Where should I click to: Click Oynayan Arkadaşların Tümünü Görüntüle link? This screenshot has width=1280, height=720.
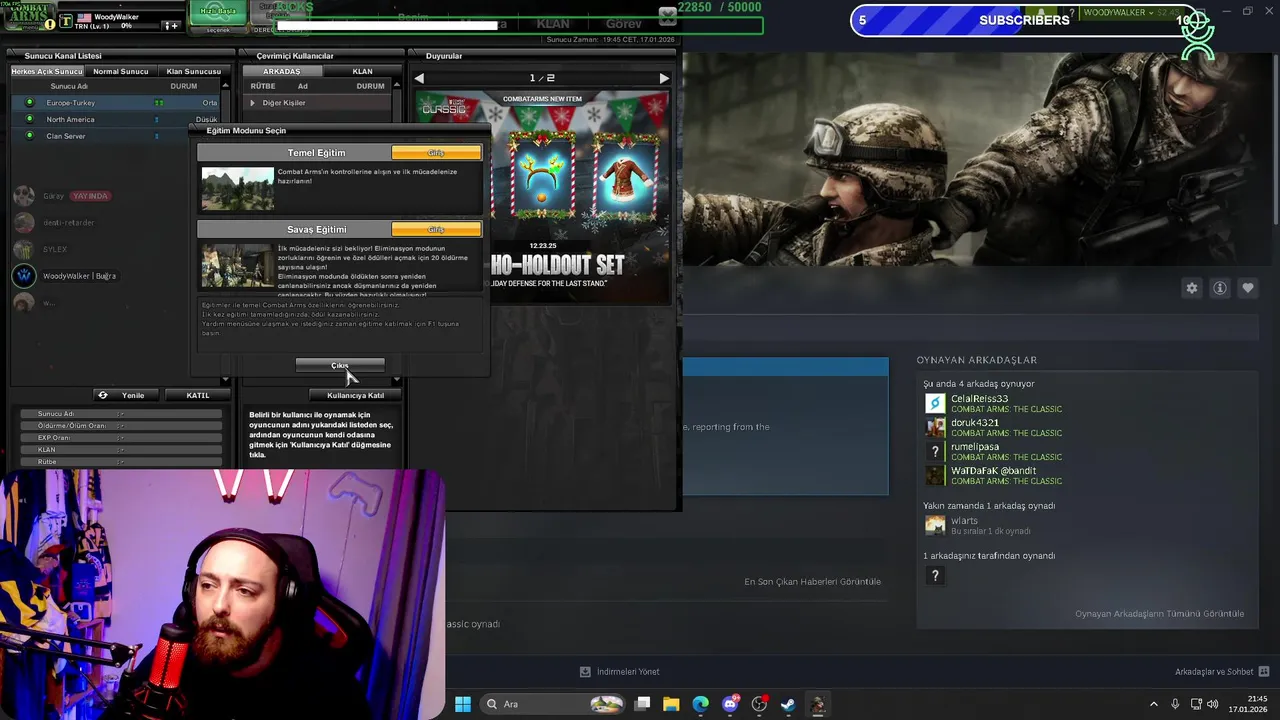pos(1159,614)
